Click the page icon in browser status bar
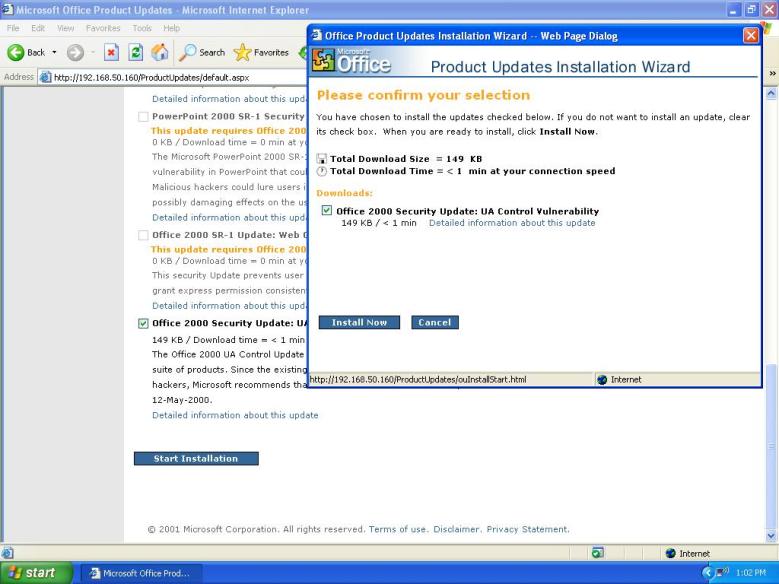Image resolution: width=779 pixels, height=584 pixels. (7, 553)
